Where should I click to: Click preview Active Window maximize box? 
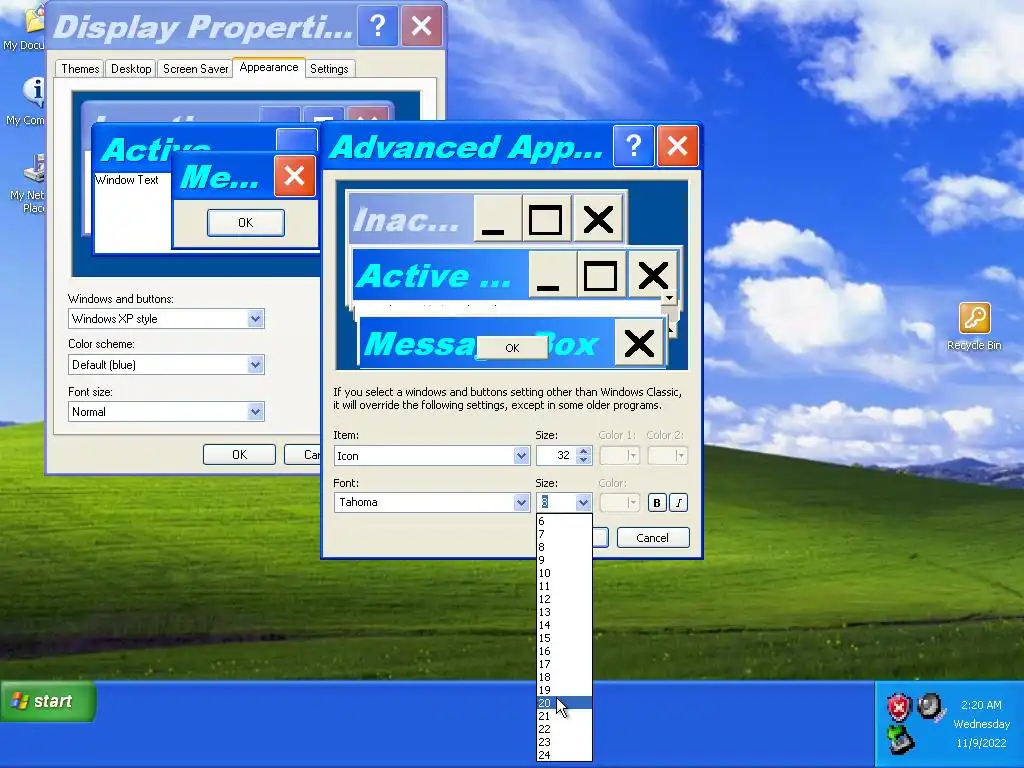click(600, 276)
